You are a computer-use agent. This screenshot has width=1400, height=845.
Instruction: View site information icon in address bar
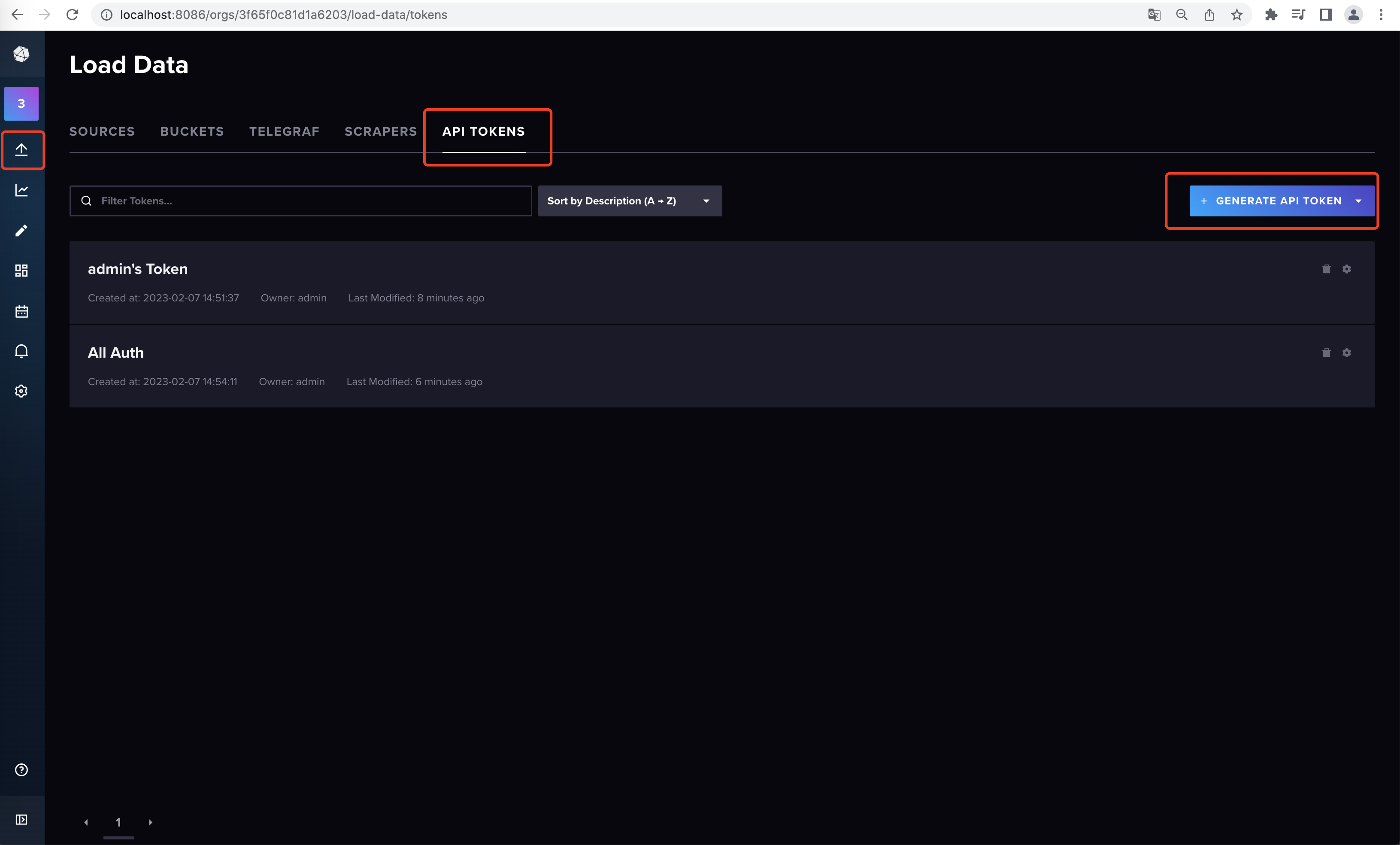coord(106,14)
